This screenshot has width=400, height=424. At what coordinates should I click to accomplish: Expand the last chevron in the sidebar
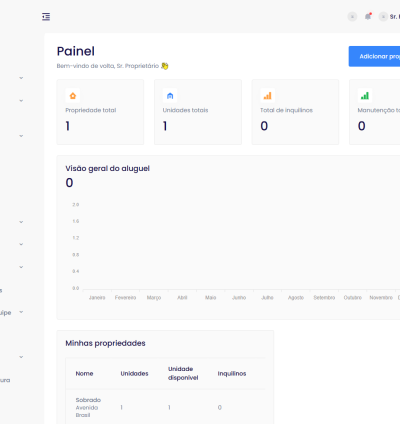tap(21, 357)
